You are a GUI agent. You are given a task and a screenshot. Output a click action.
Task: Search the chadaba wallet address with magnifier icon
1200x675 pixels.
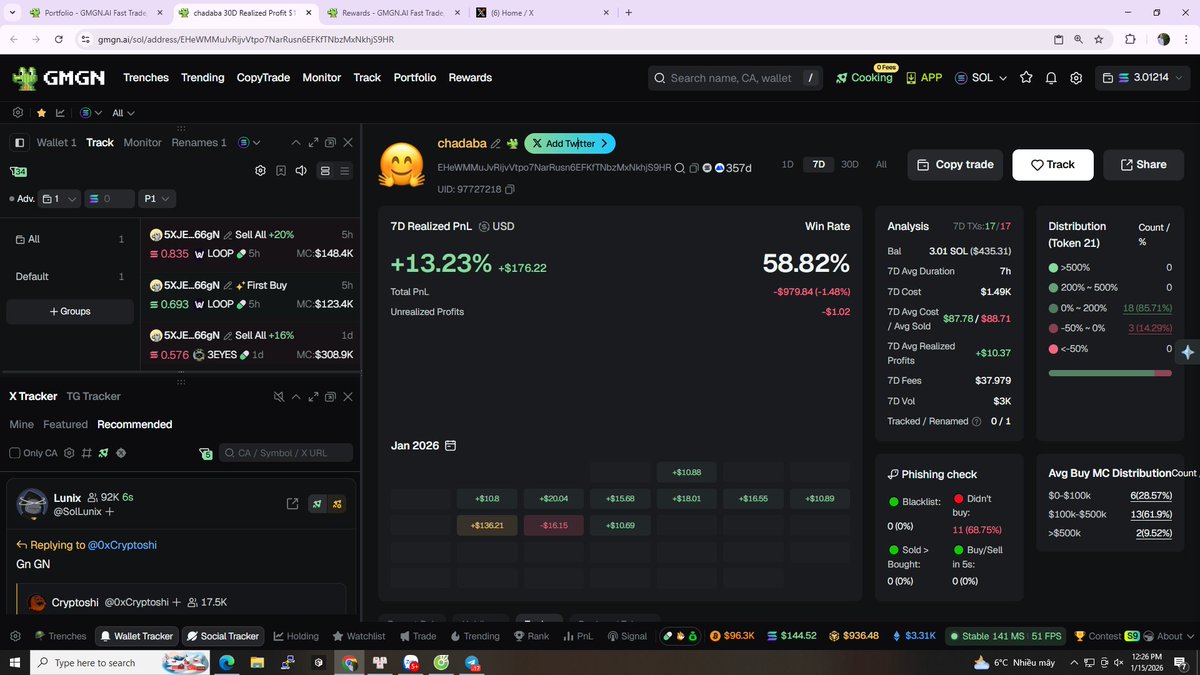pyautogui.click(x=680, y=168)
